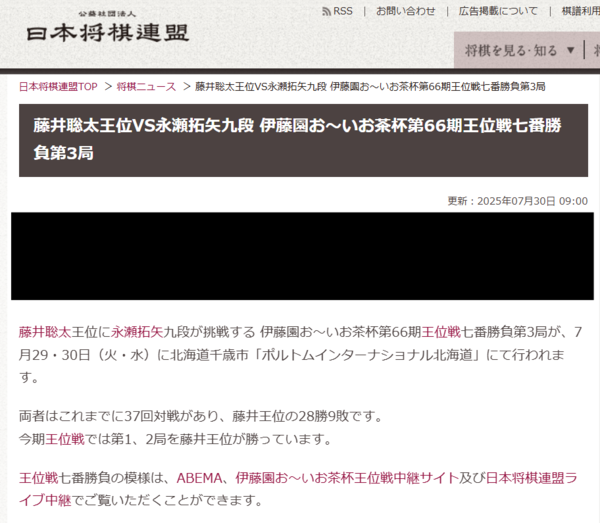The height and width of the screenshot is (523, 600).
Task: Open 藤井聡太 player profile link
Action: 45,332
